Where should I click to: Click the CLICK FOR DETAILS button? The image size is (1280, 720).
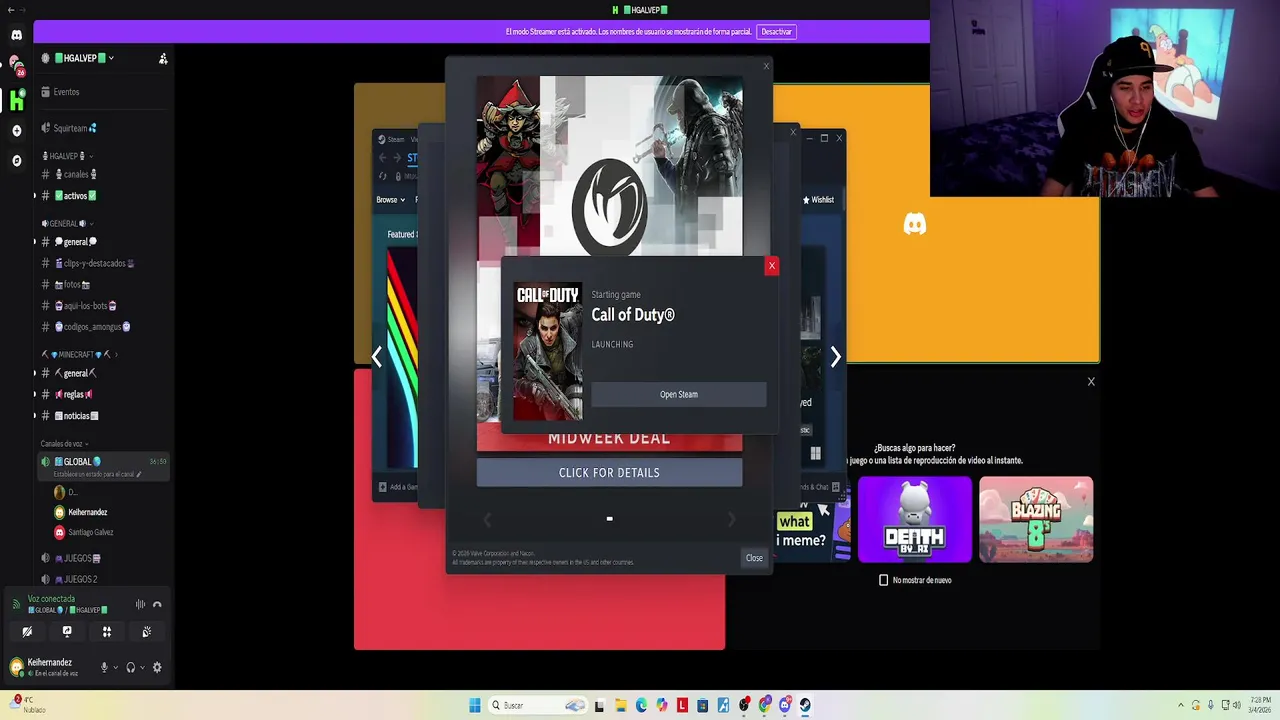[609, 473]
